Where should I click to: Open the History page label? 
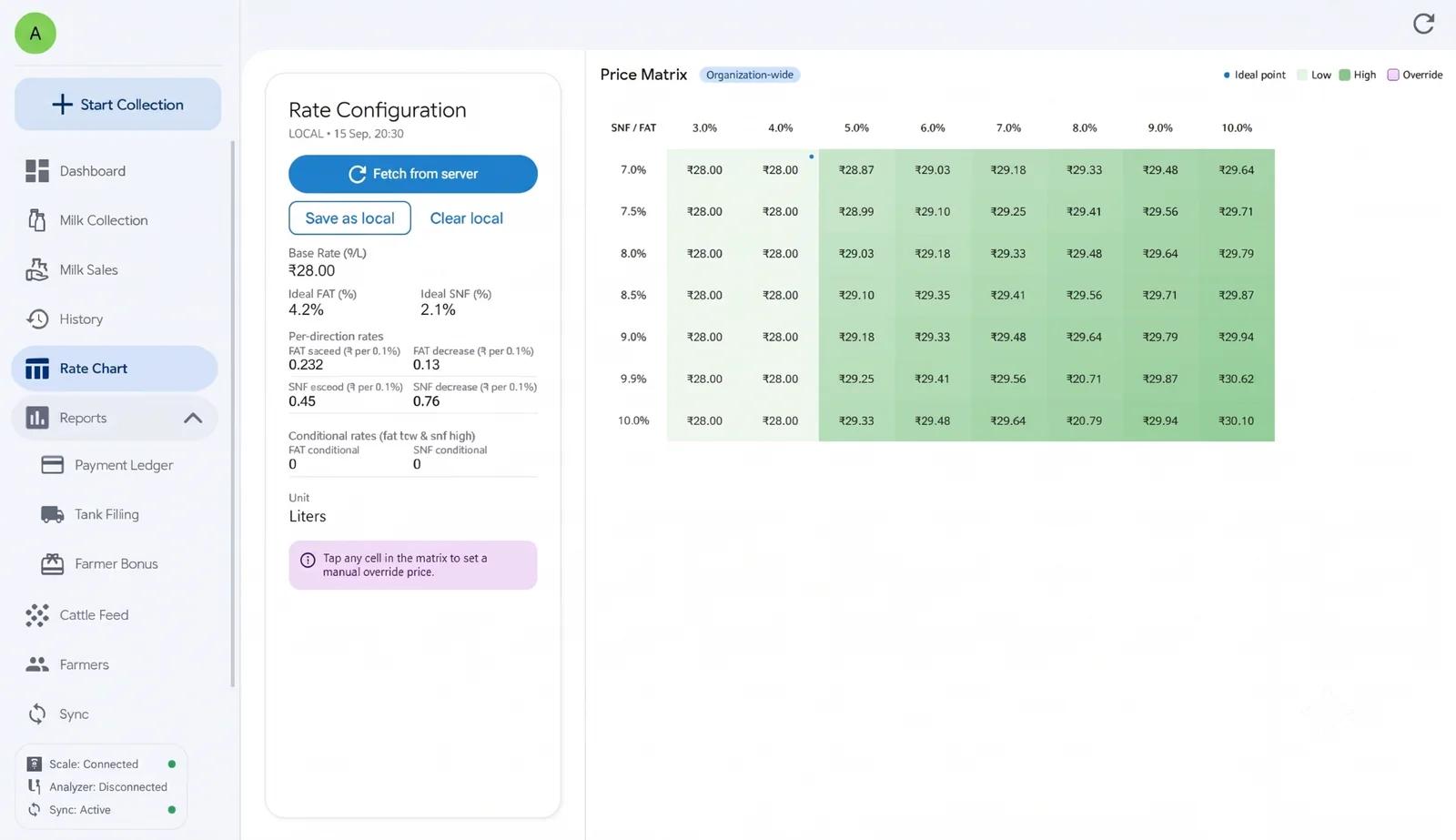click(81, 319)
